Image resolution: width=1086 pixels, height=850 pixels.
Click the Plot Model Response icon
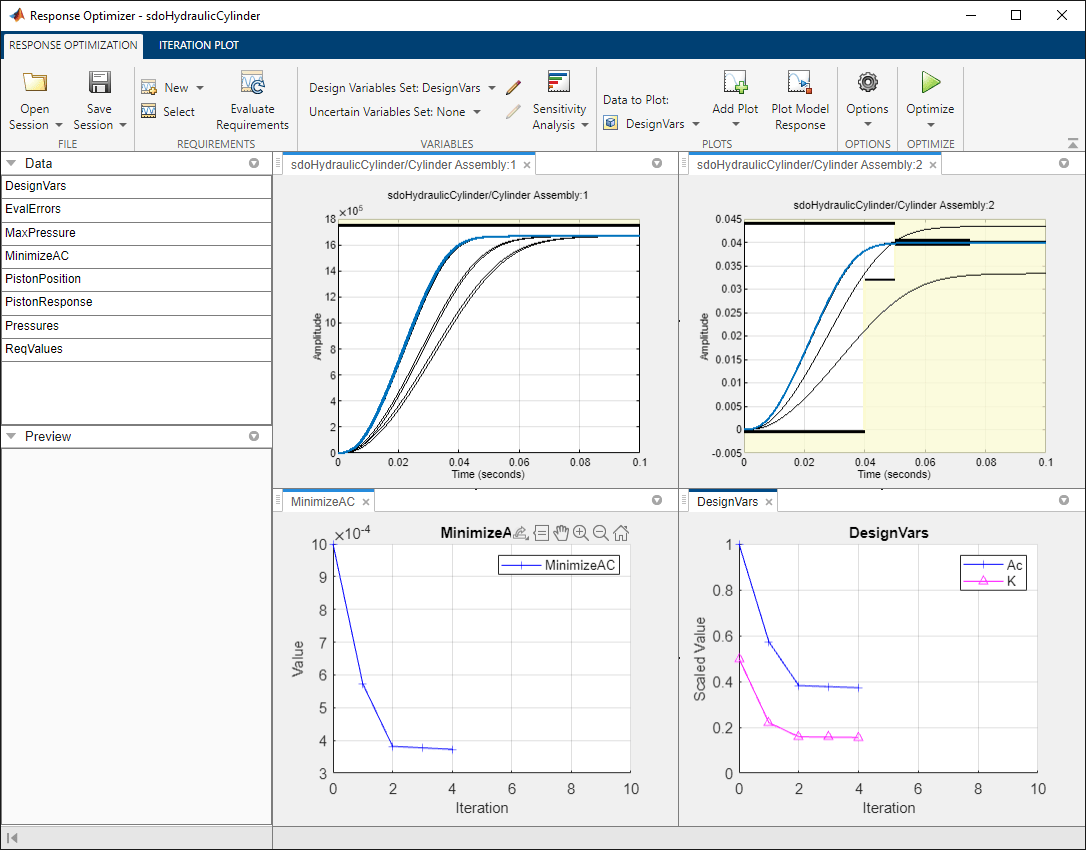click(799, 82)
